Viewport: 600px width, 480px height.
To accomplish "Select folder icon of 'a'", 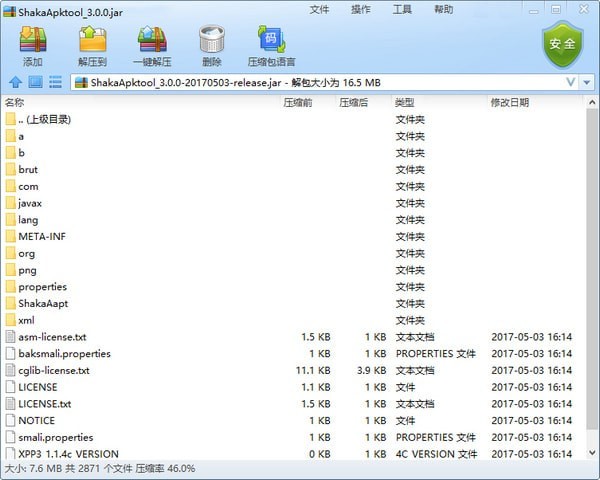I will coord(11,136).
